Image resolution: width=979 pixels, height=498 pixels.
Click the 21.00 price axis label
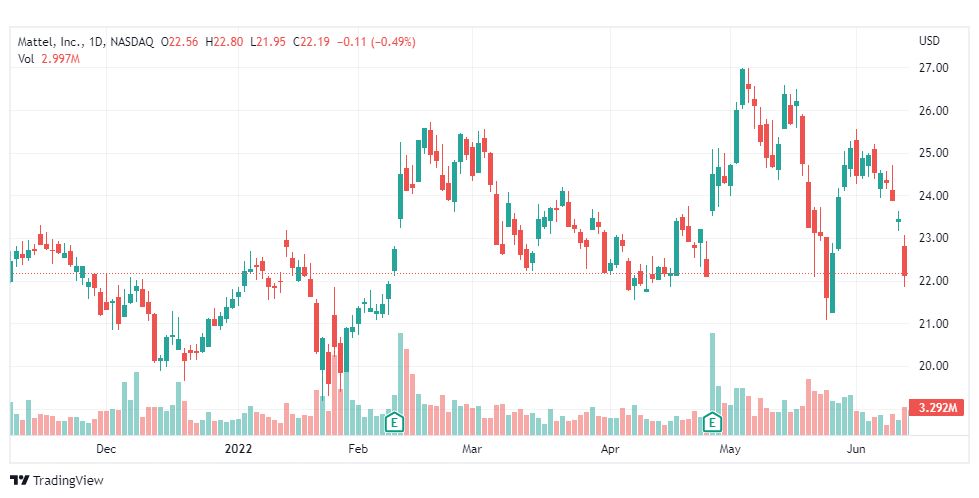tap(933, 323)
